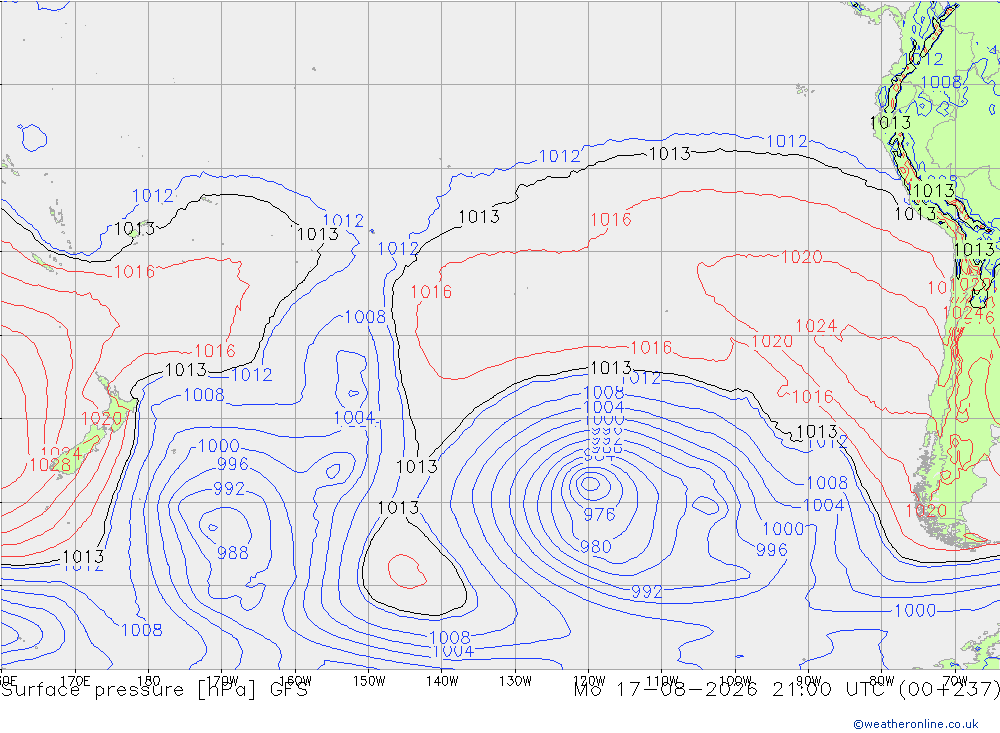The width and height of the screenshot is (1000, 733).
Task: Click the small red closed contour near 145W
Action: pos(407,571)
